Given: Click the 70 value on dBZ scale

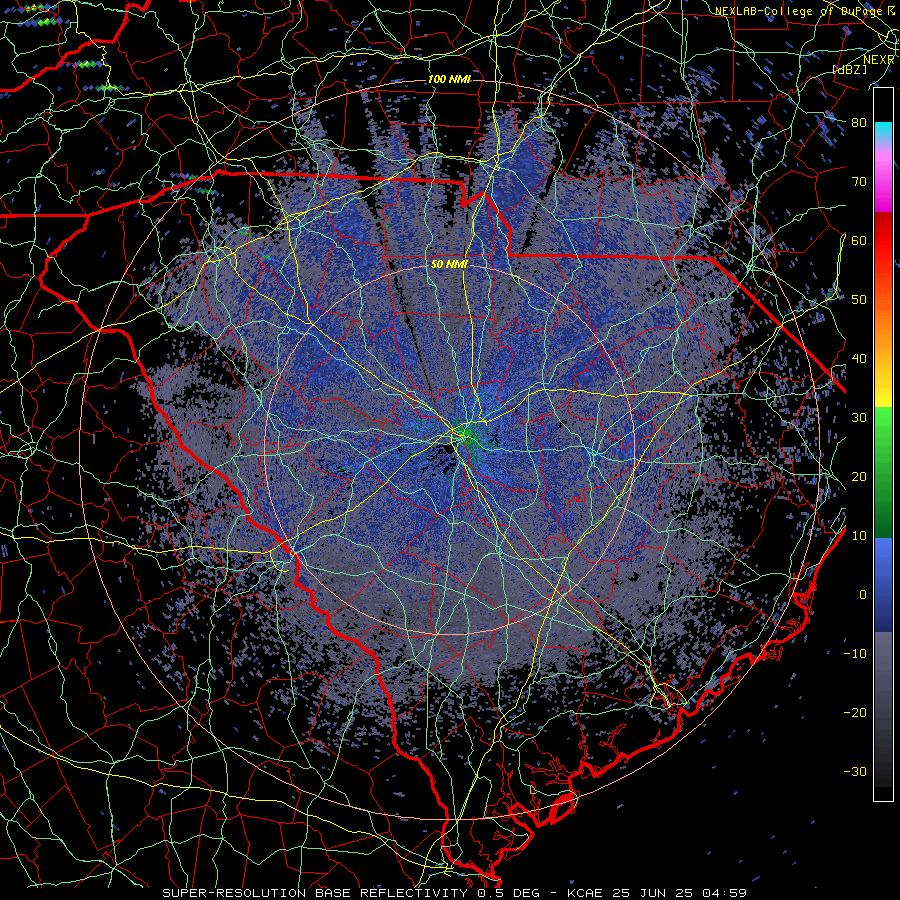Looking at the screenshot, I should (x=859, y=181).
